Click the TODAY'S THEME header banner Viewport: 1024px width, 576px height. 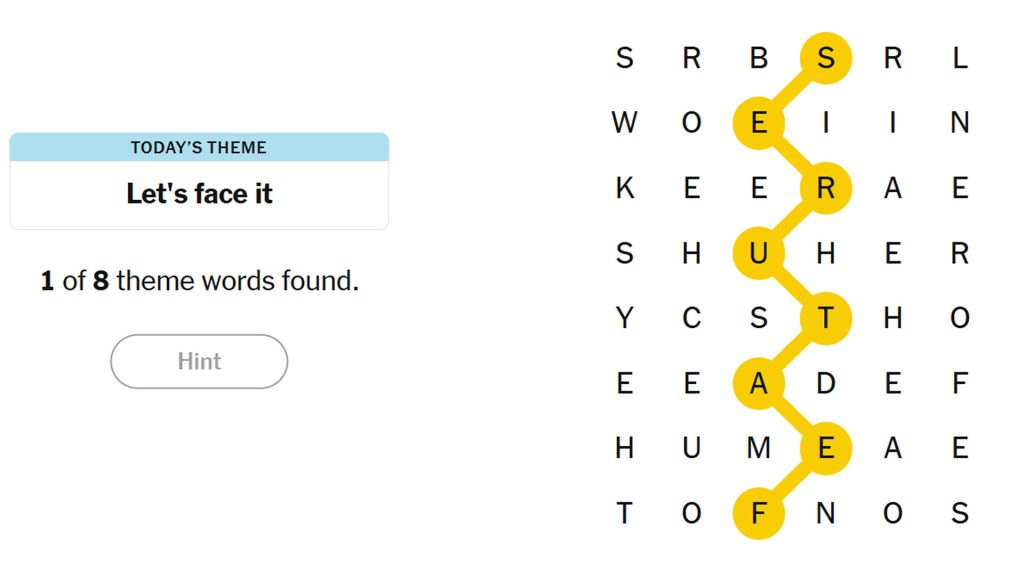click(198, 146)
